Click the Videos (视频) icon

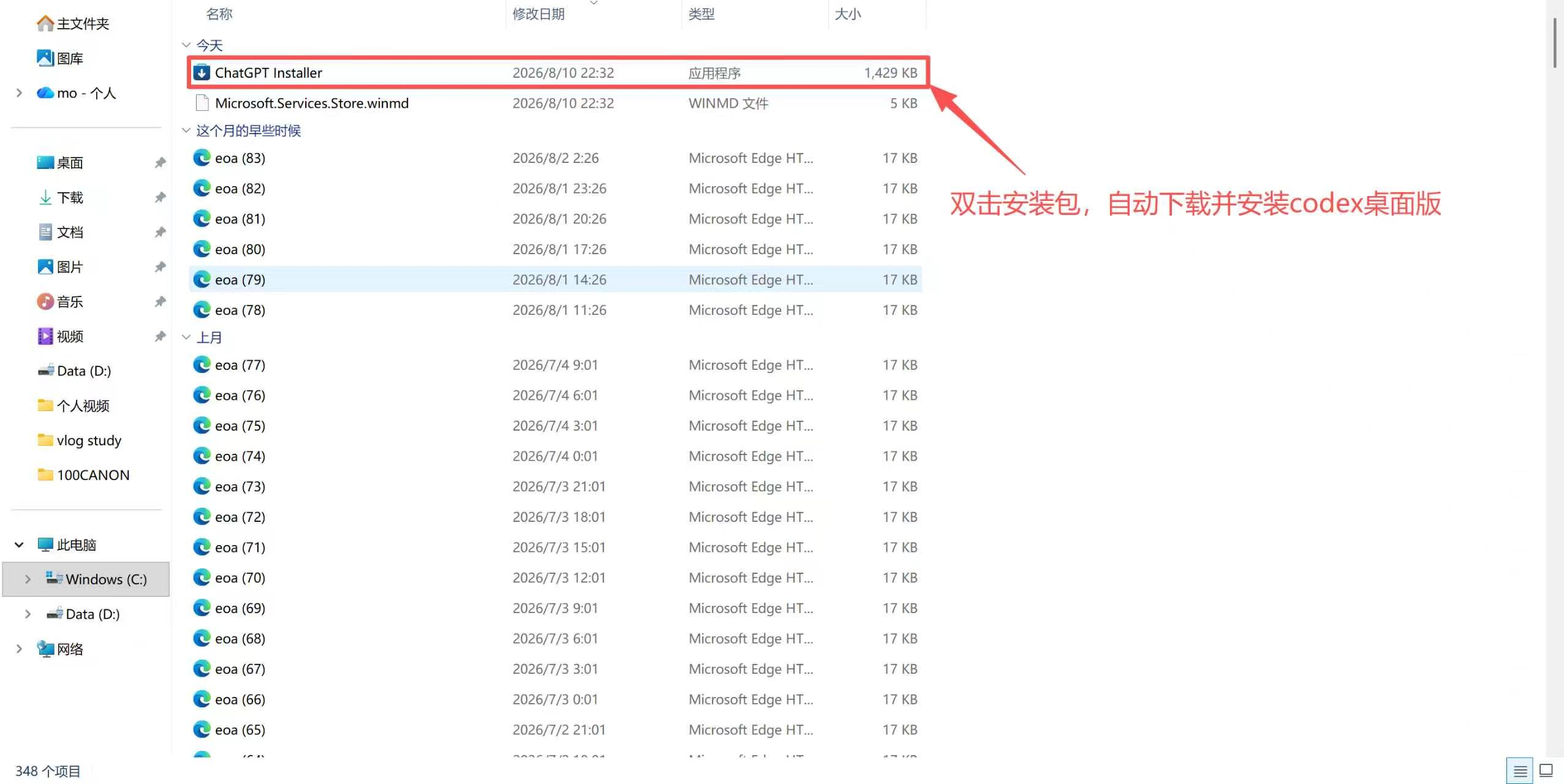tap(45, 336)
